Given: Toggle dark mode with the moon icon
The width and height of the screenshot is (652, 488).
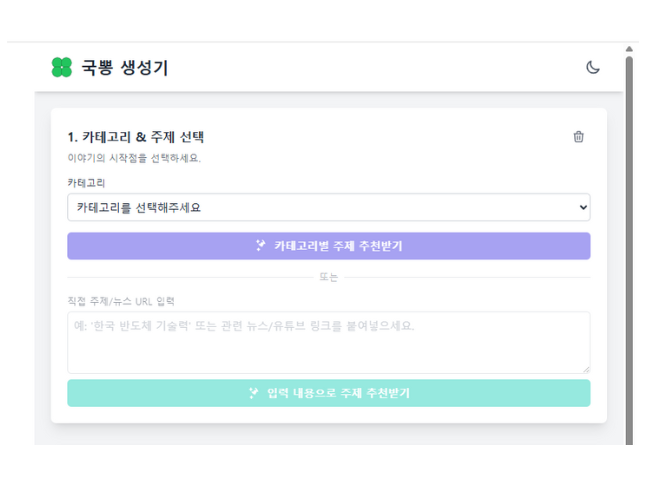Looking at the screenshot, I should click(593, 67).
